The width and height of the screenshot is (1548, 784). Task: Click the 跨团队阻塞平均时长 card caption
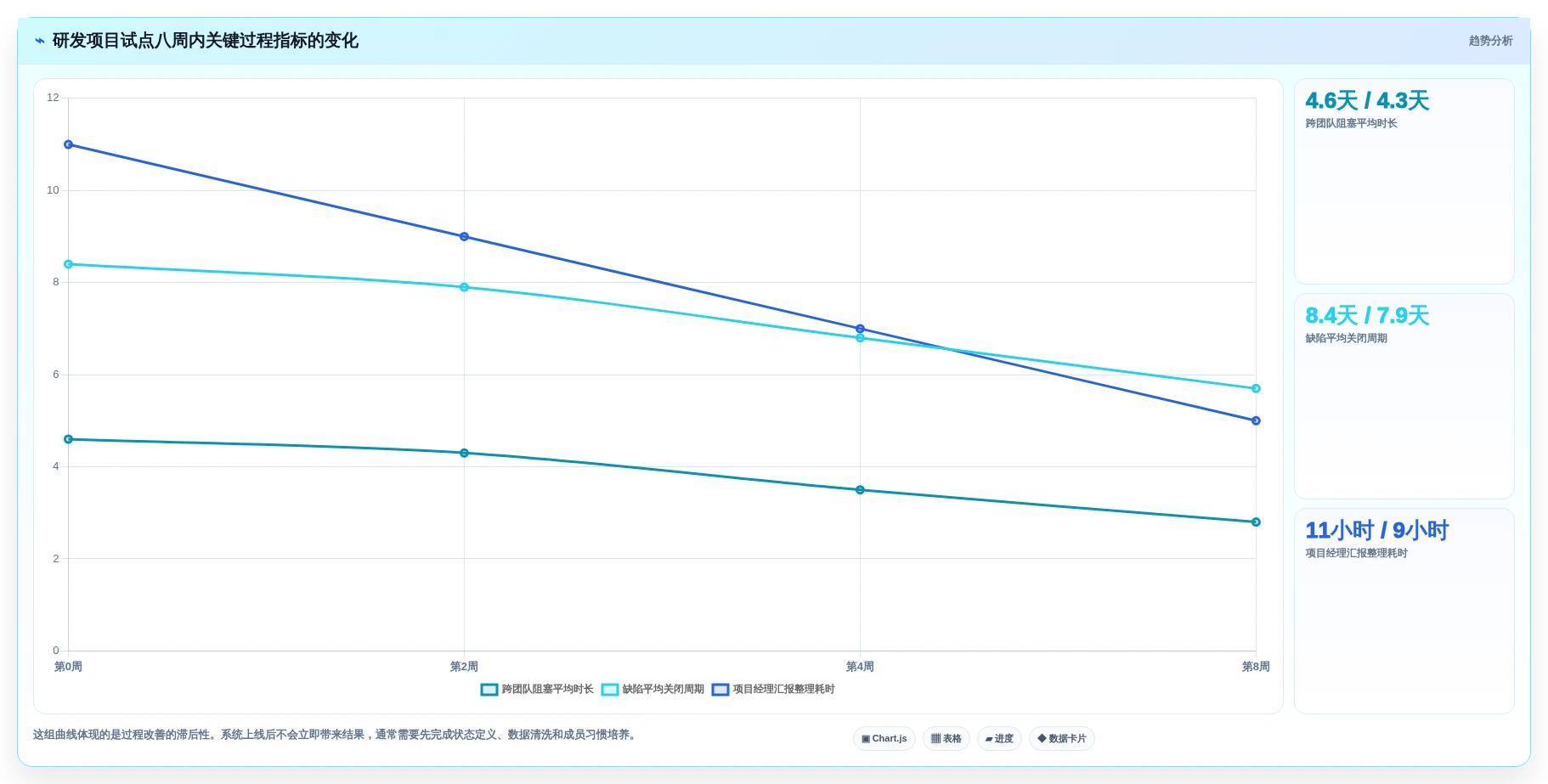(1351, 123)
